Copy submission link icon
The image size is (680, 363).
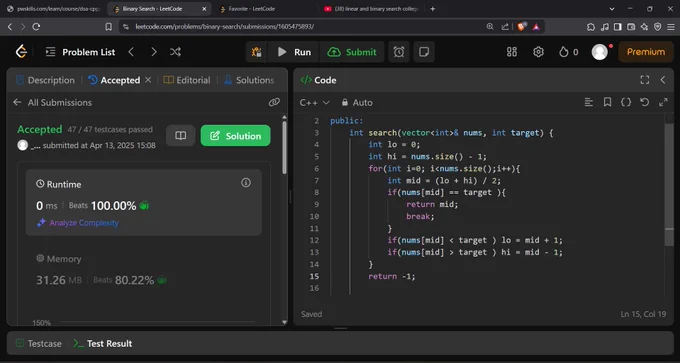pos(274,102)
